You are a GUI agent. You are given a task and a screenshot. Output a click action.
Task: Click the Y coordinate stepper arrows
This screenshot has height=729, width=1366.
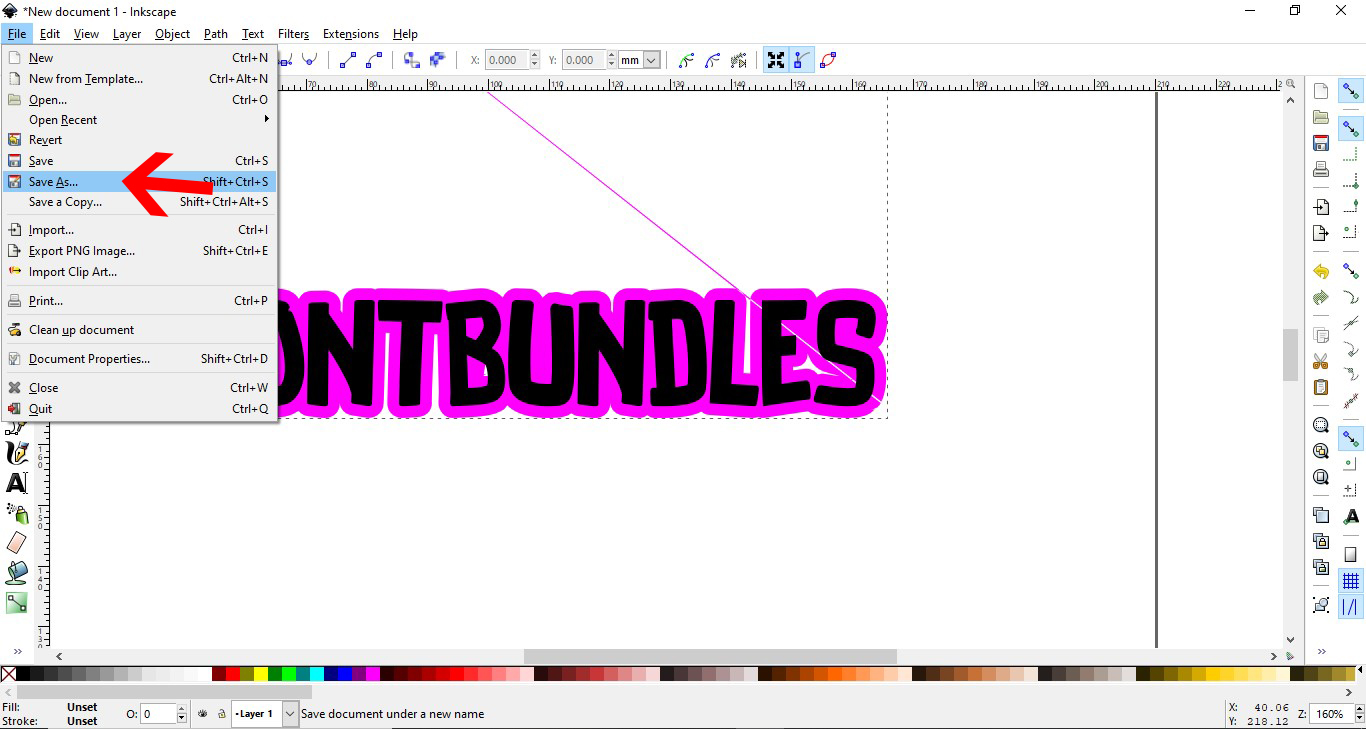pyautogui.click(x=611, y=60)
